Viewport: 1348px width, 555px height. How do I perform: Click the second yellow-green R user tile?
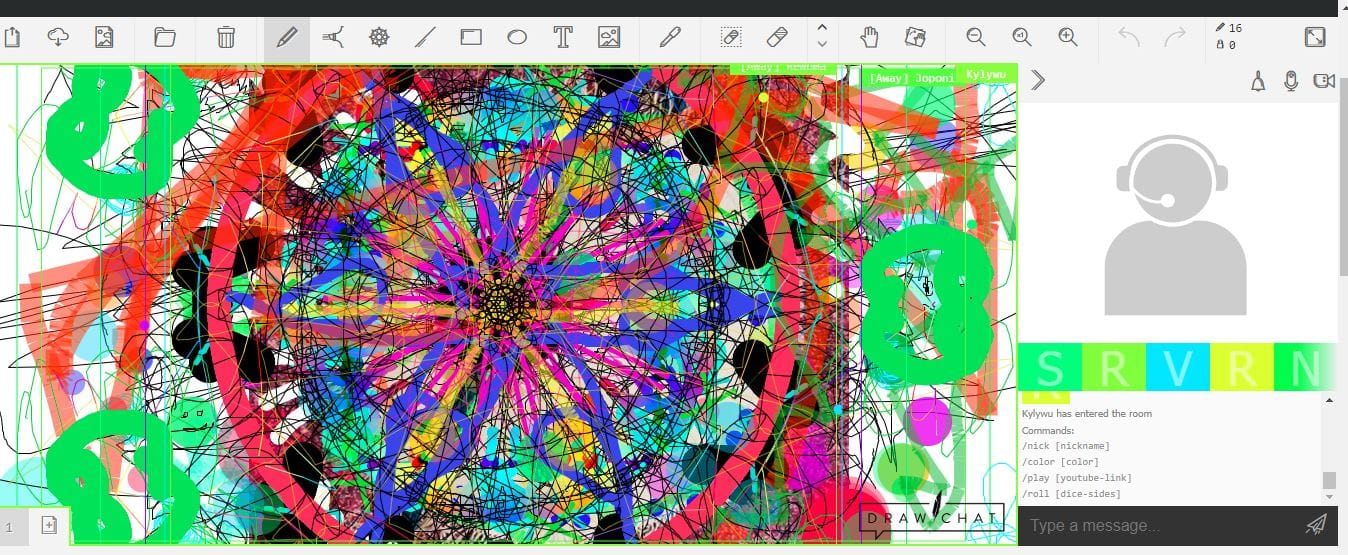(1242, 367)
